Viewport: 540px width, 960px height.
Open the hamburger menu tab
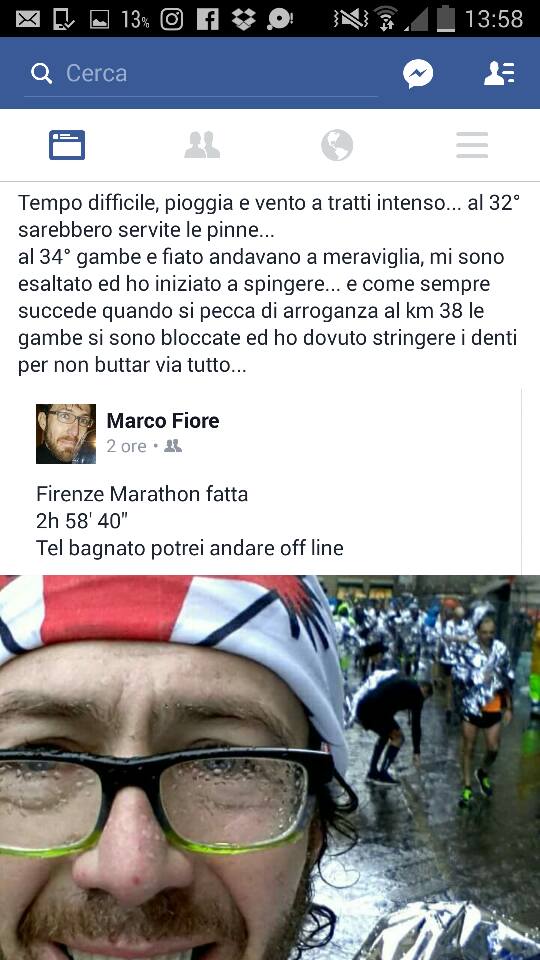pos(472,145)
